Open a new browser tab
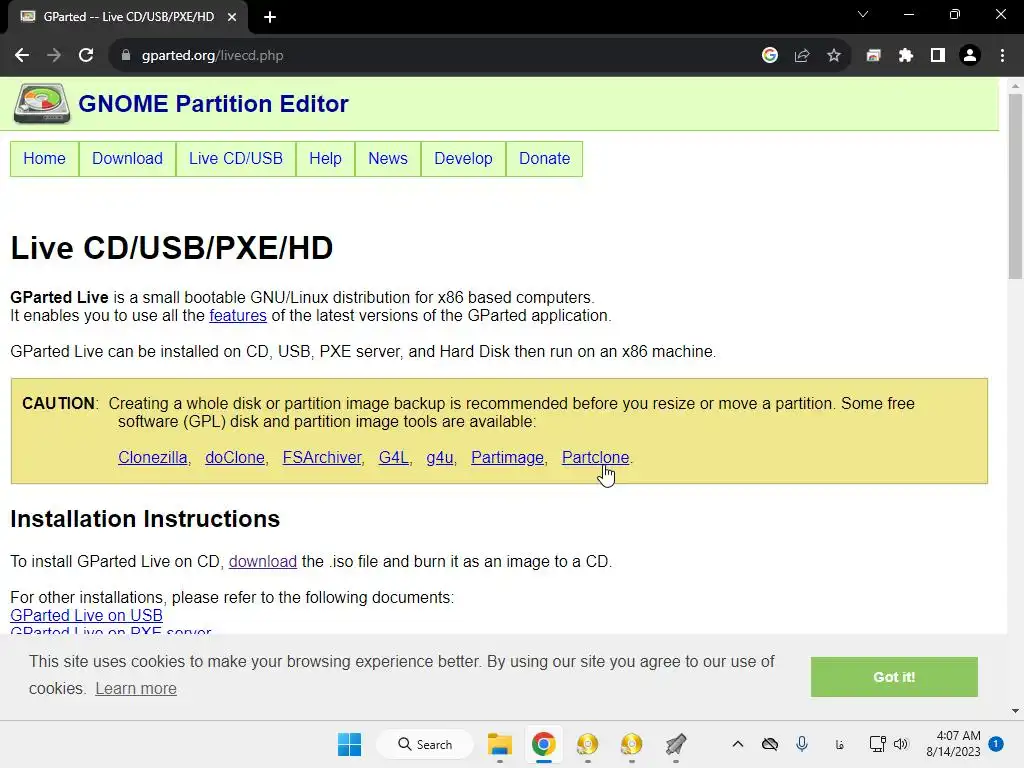 click(270, 17)
